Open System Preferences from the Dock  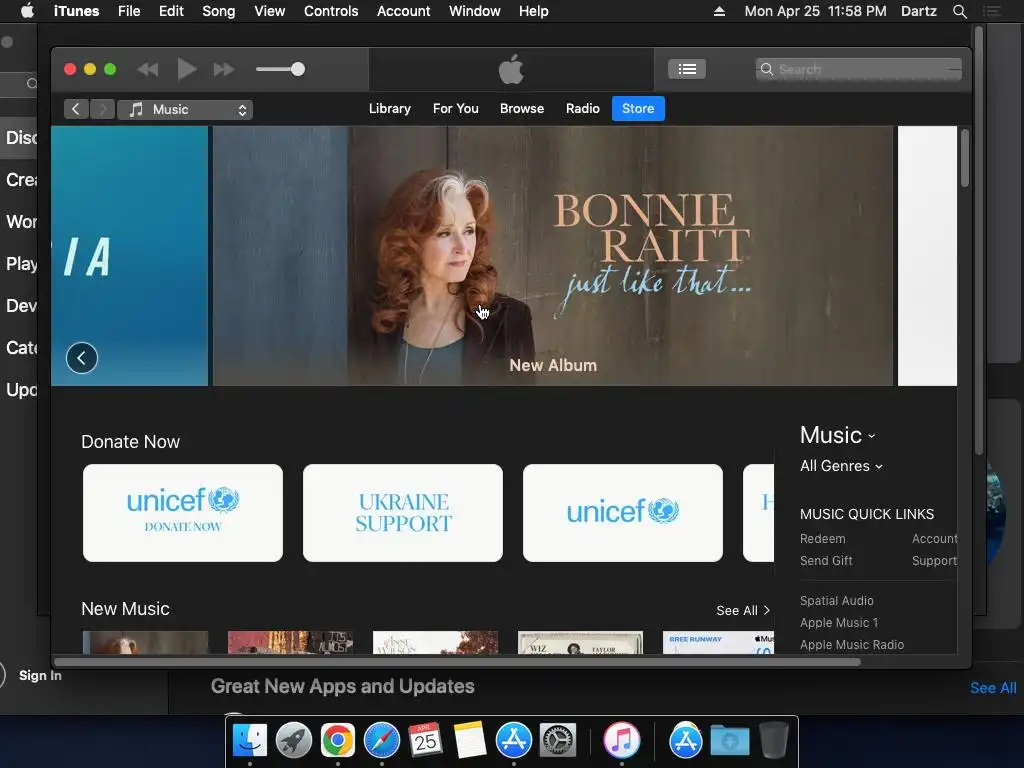(x=557, y=740)
